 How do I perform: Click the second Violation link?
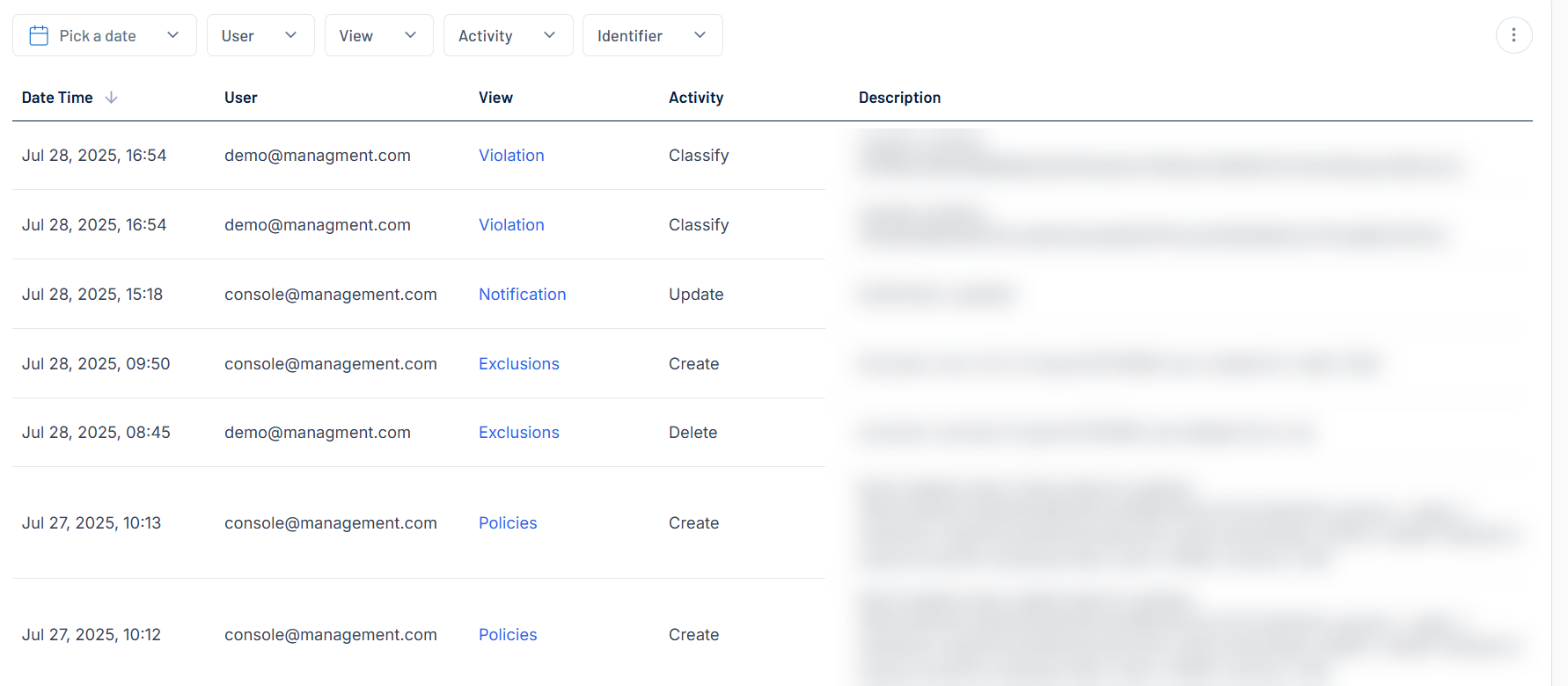pyautogui.click(x=511, y=225)
